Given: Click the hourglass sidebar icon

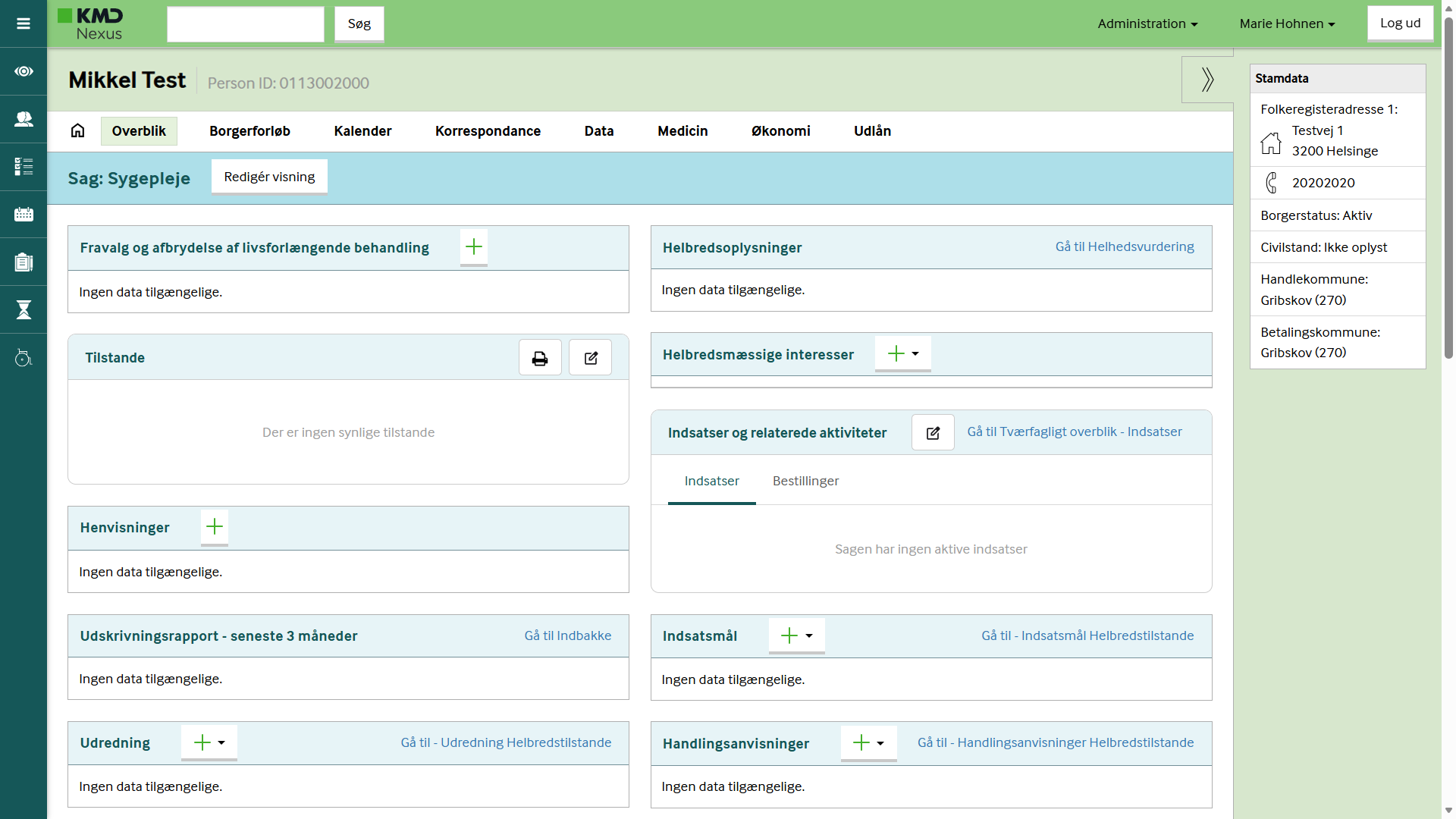Looking at the screenshot, I should click(x=24, y=309).
